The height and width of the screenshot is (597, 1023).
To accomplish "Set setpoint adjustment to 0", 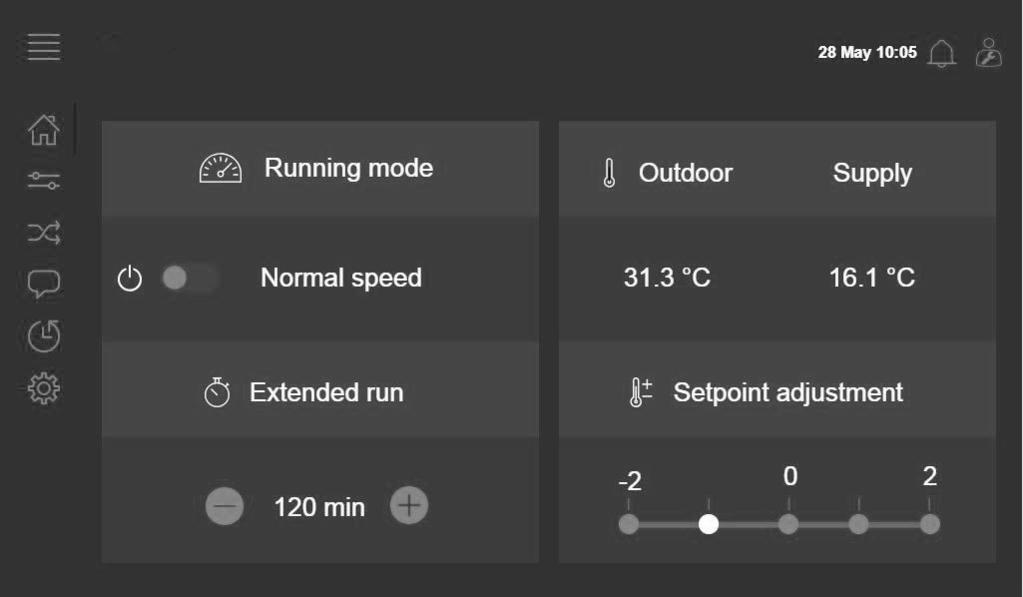I will click(788, 523).
